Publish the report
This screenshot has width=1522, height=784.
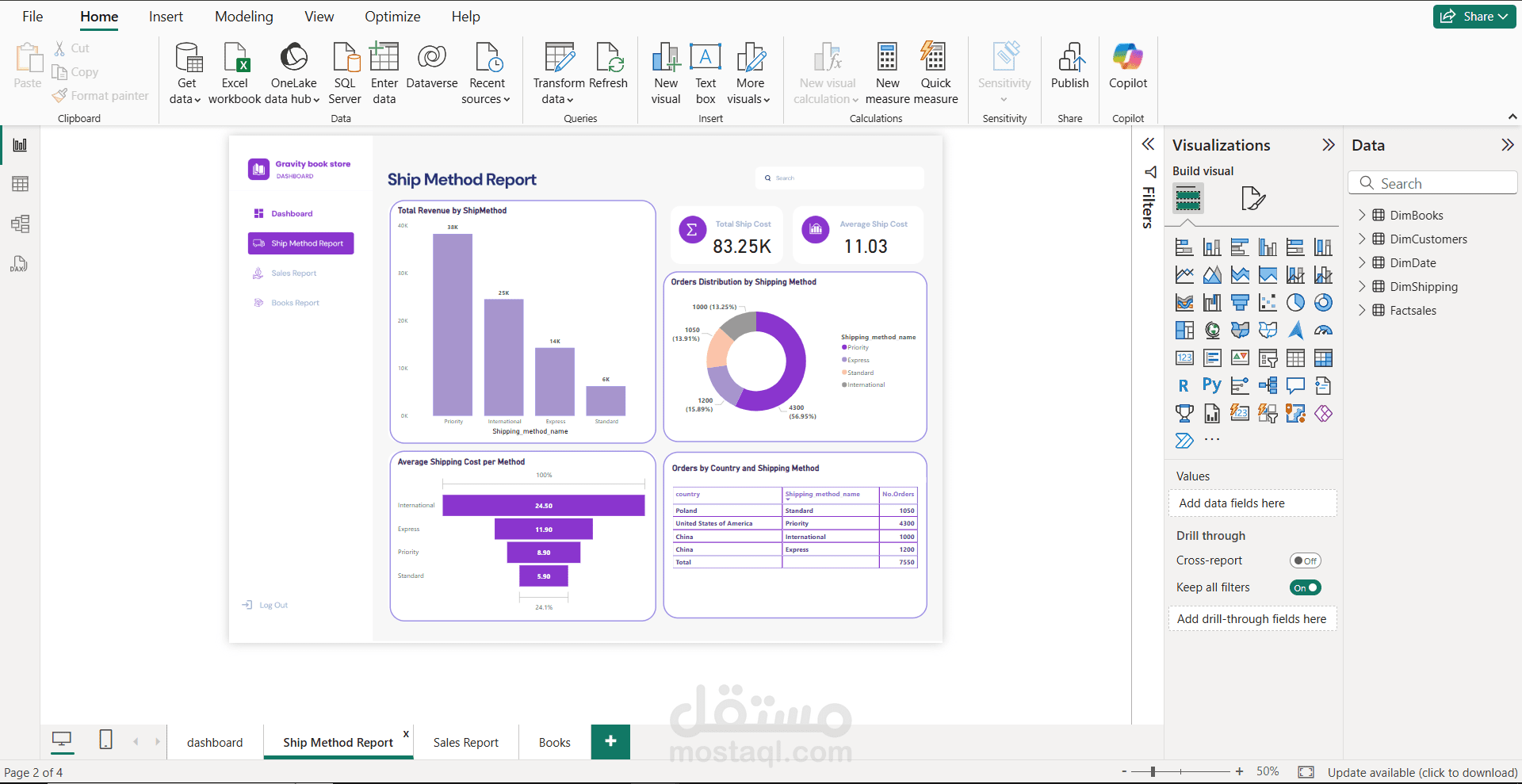tap(1070, 67)
